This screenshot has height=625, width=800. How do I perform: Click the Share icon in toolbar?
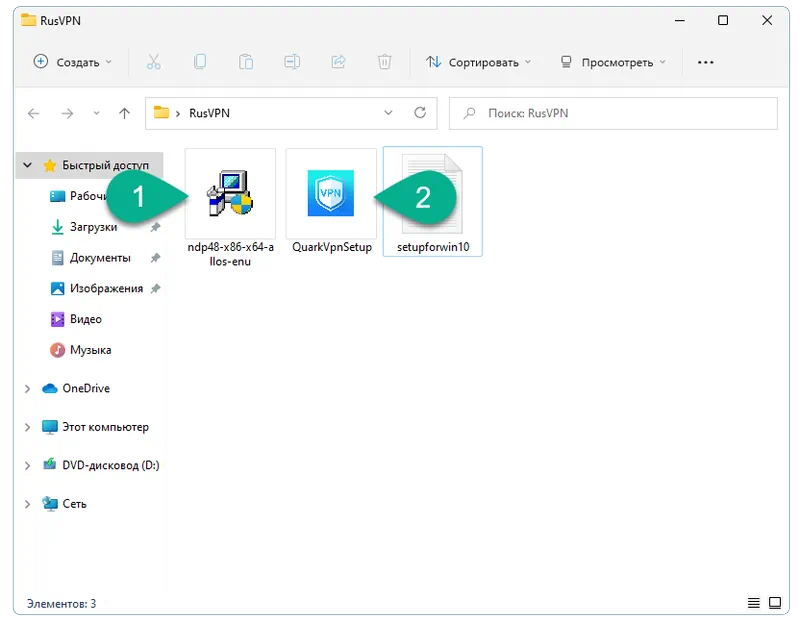point(338,62)
